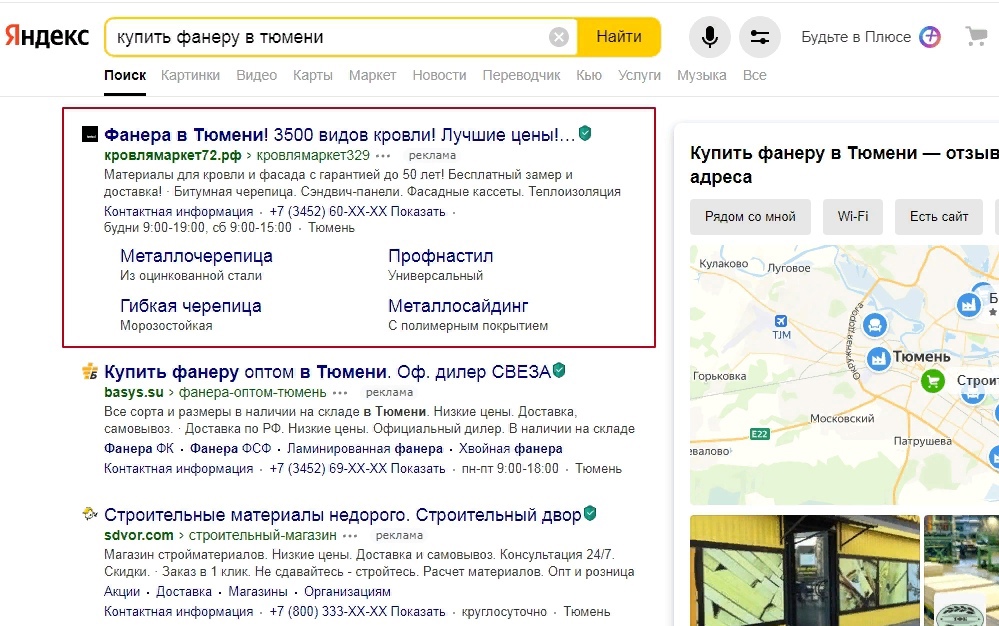
Task: Switch to the Новости tab
Action: [440, 75]
